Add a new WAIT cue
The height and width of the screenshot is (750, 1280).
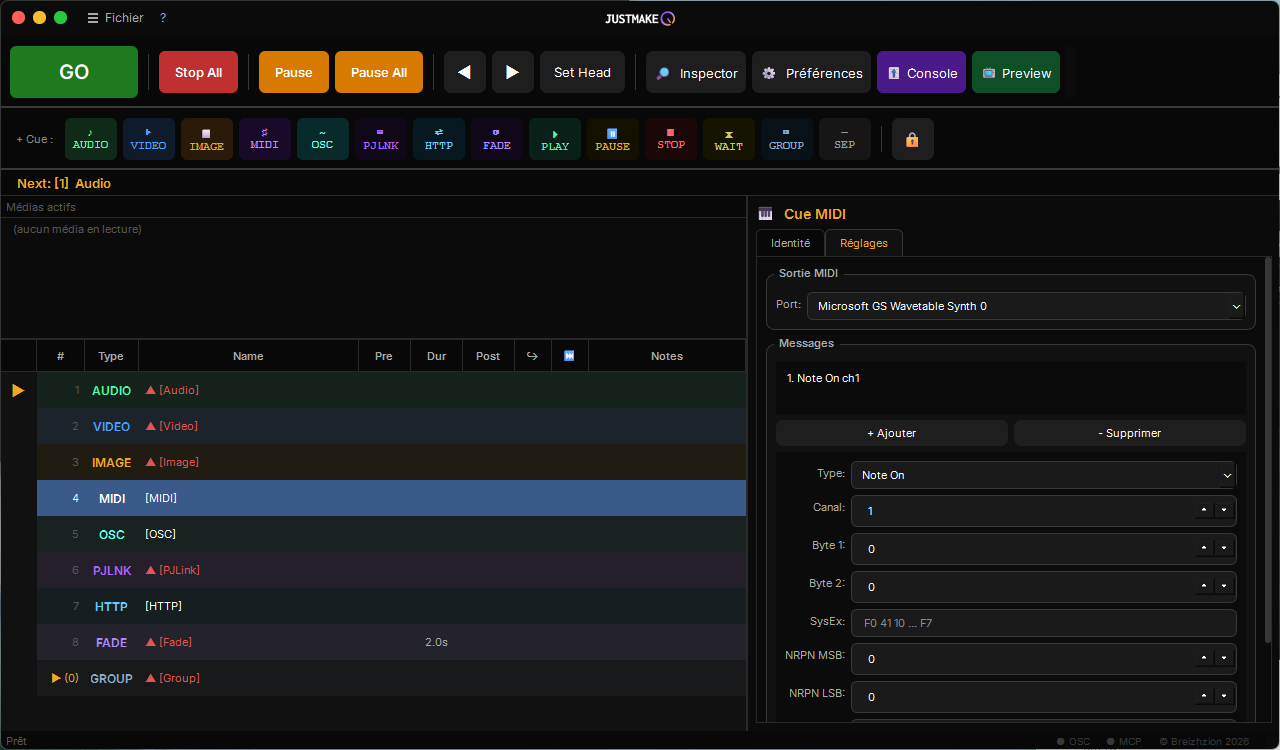tap(729, 139)
